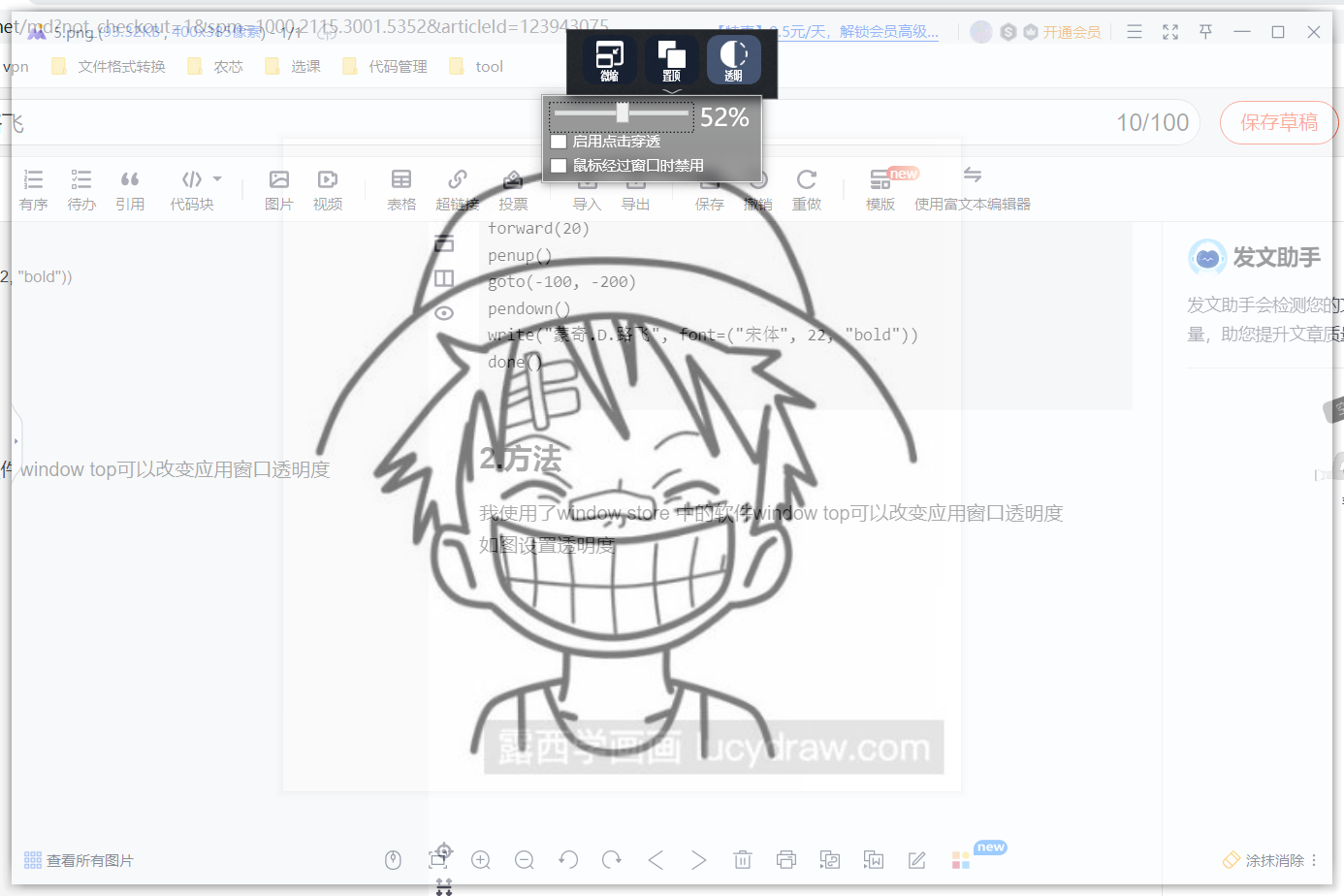Rotate the image counterclockwise
Screen dimensions: 1344x896
(x=568, y=860)
